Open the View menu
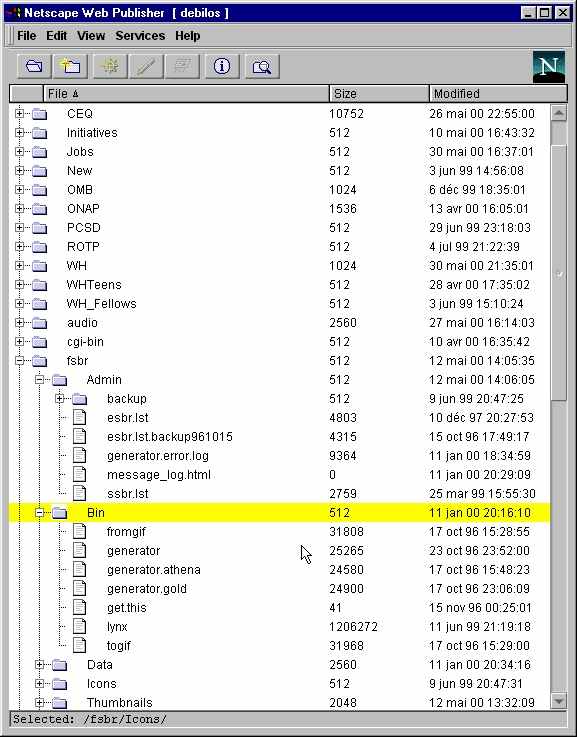Viewport: 577px width, 737px height. tap(91, 36)
